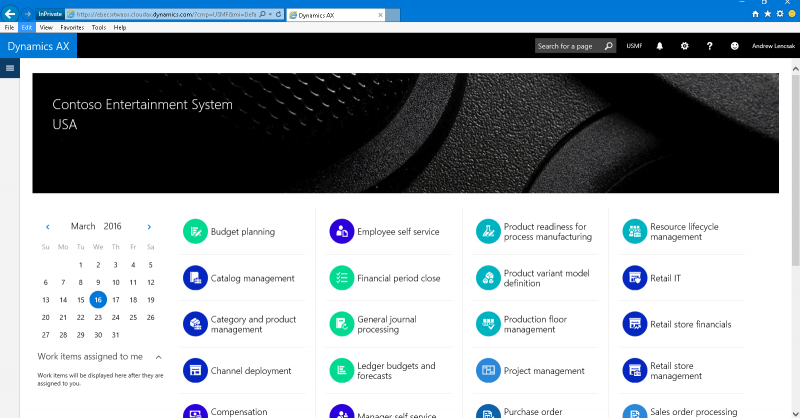
Task: Select March 1 in the calendar
Action: (81, 265)
